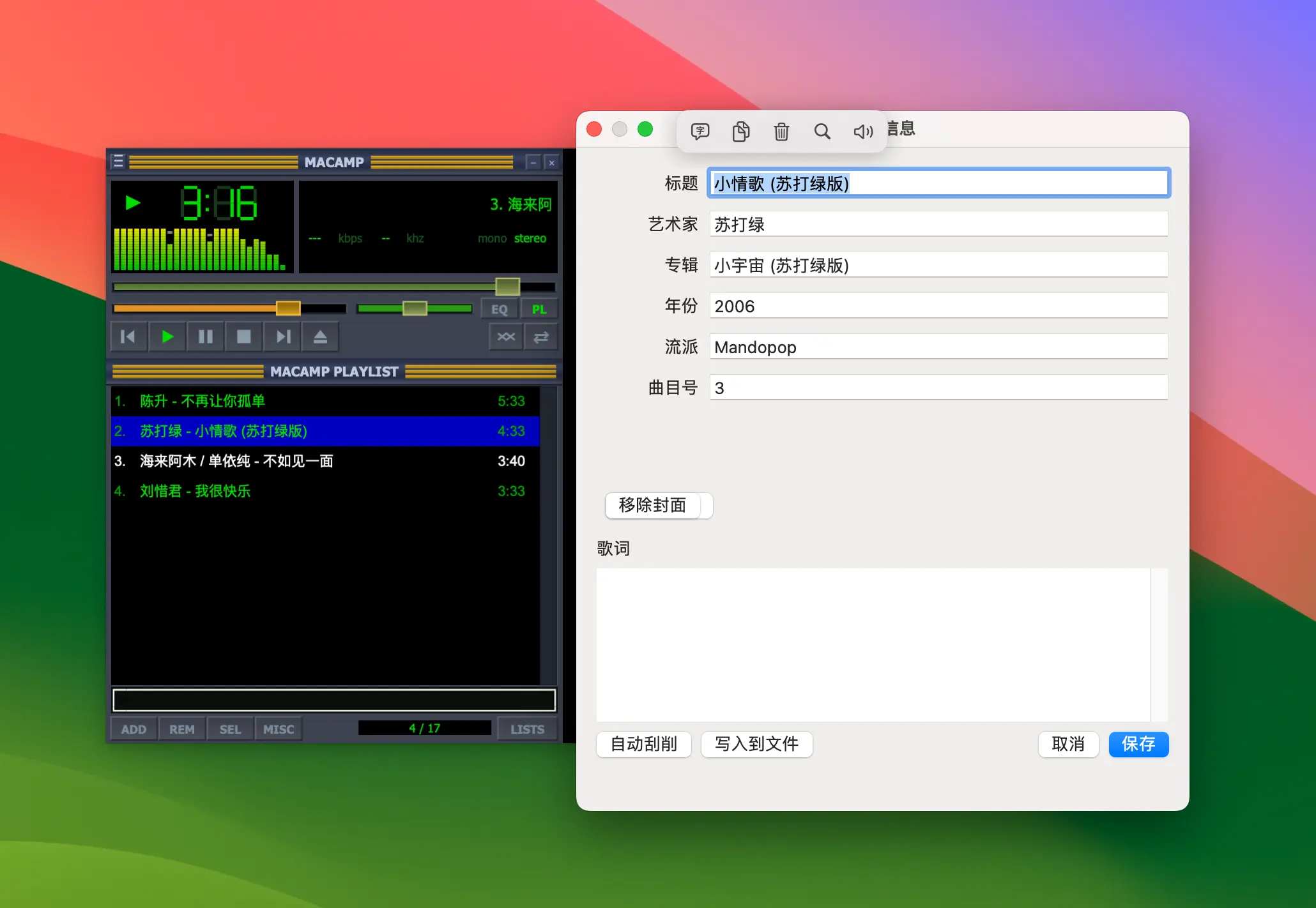
Task: Minimize the MacAmp player window
Action: pyautogui.click(x=533, y=162)
